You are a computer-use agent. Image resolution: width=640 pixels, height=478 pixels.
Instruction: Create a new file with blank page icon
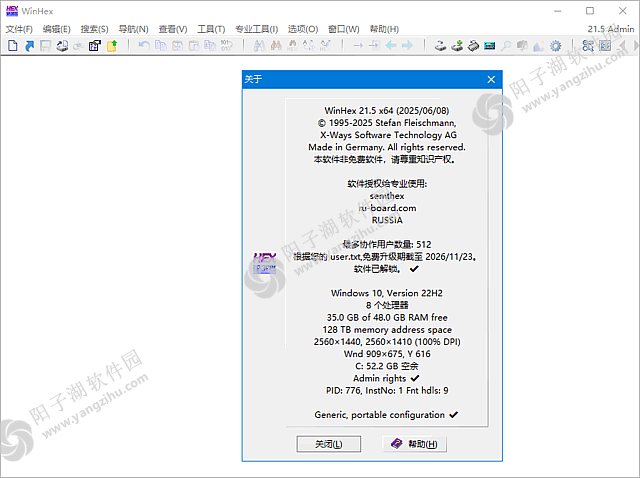tap(13, 45)
